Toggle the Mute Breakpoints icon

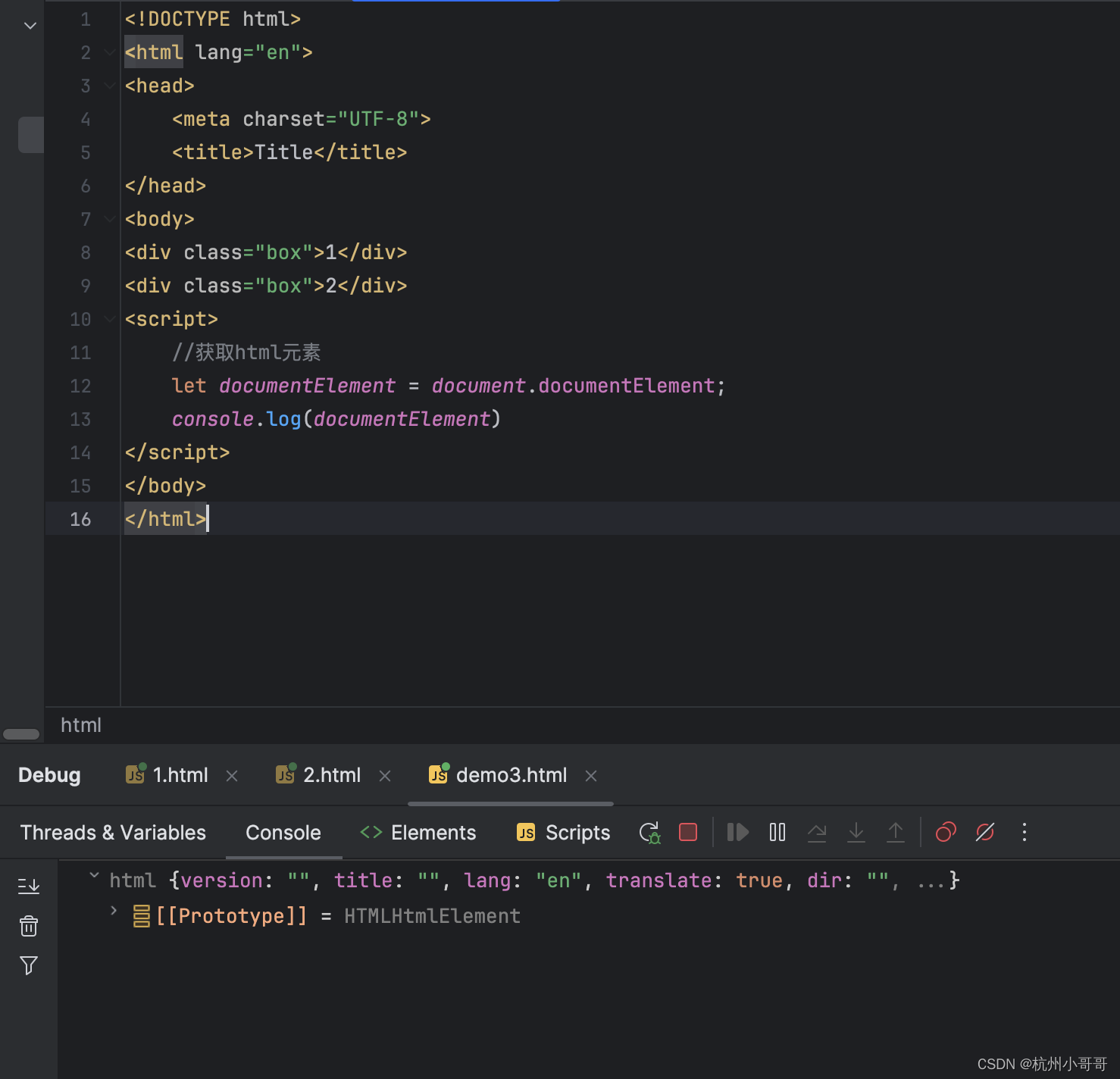pos(984,832)
